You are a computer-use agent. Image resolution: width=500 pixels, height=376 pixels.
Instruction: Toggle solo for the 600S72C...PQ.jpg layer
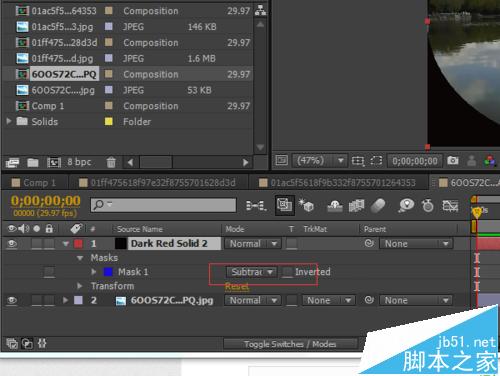(x=37, y=300)
